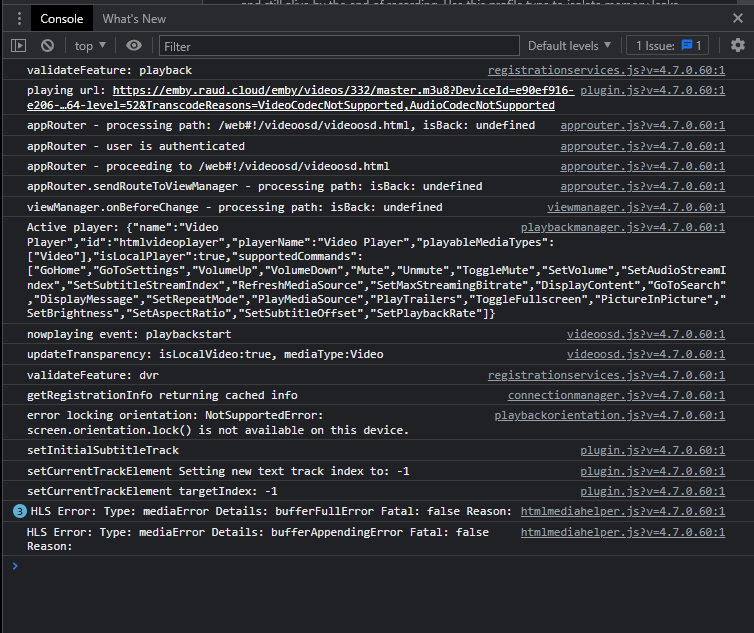754x633 pixels.
Task: Open playbackorientation.js source link
Action: click(609, 414)
